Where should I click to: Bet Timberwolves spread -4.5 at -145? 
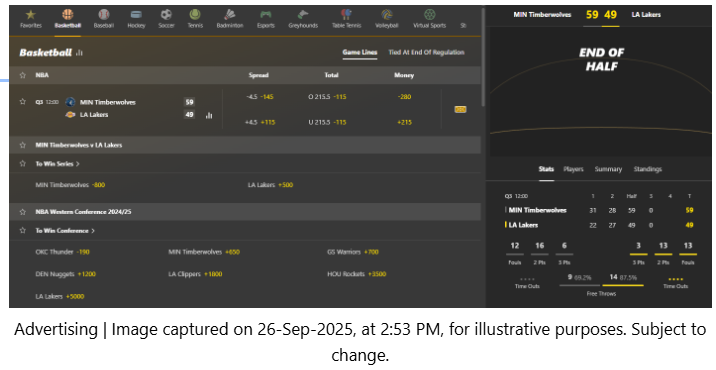point(259,97)
